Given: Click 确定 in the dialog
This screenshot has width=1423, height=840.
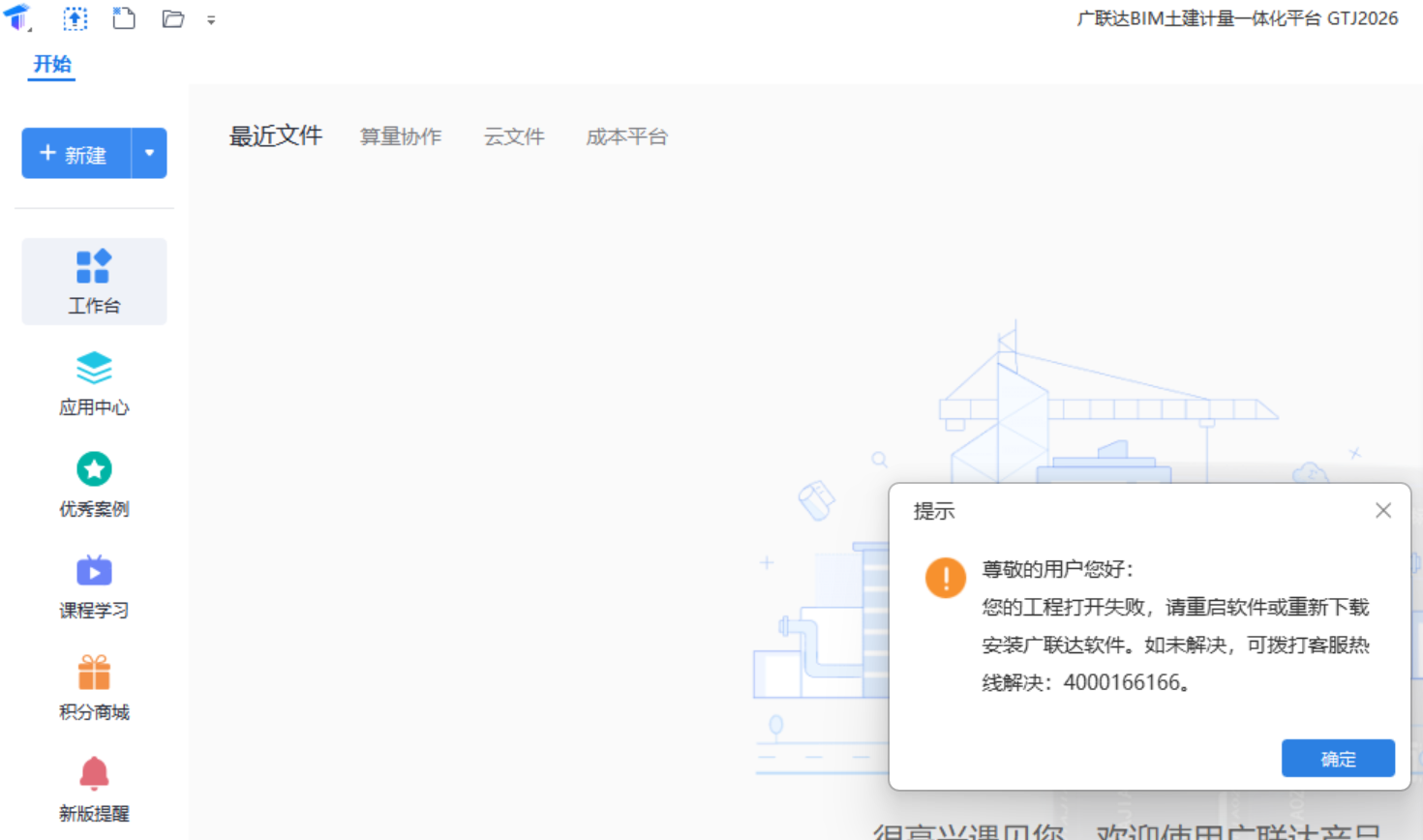Looking at the screenshot, I should point(1338,759).
